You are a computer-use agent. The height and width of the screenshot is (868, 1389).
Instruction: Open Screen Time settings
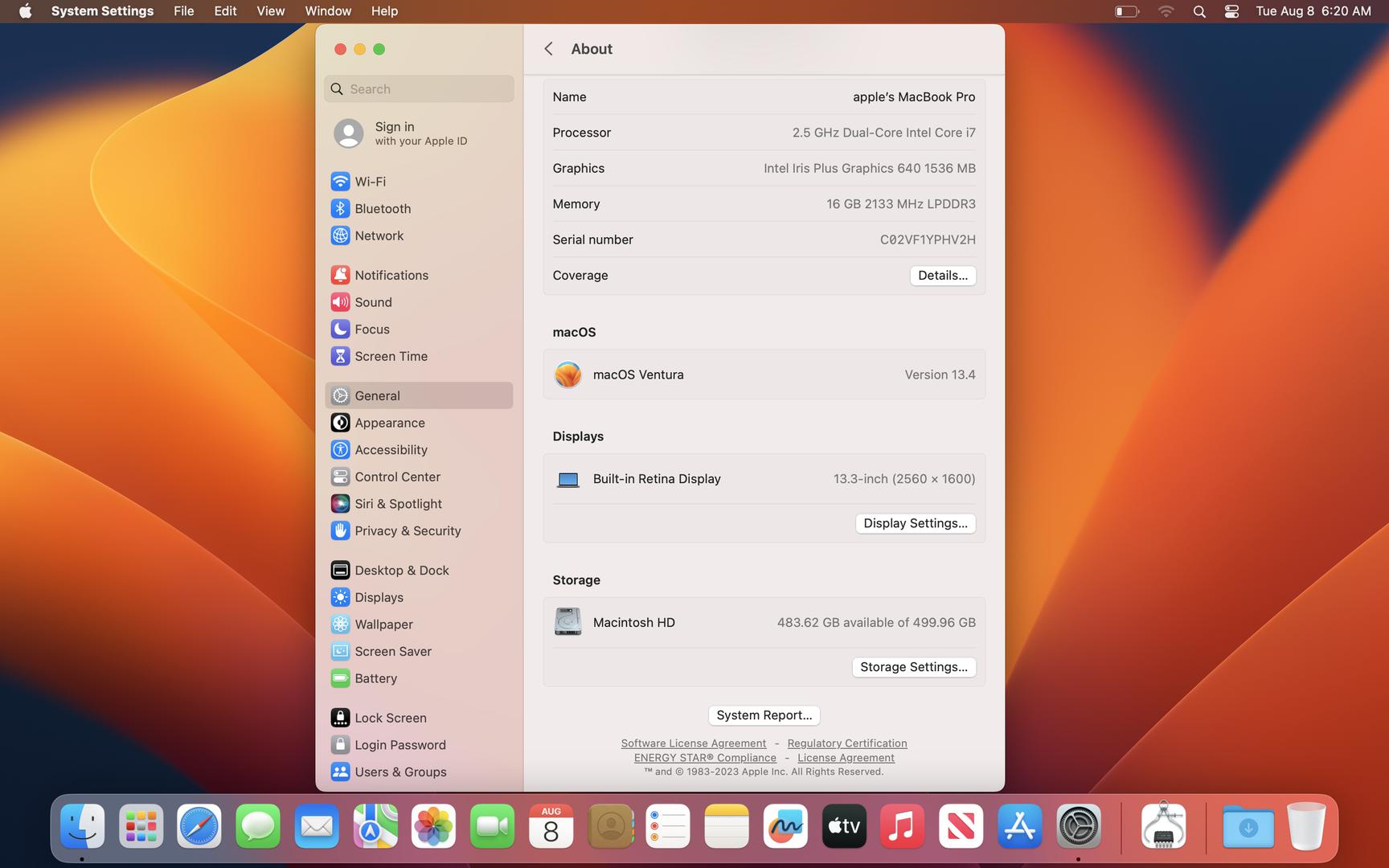[x=418, y=356]
